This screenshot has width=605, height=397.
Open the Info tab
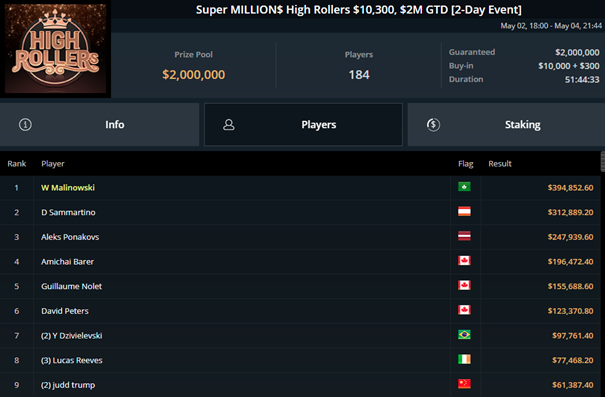[100, 125]
